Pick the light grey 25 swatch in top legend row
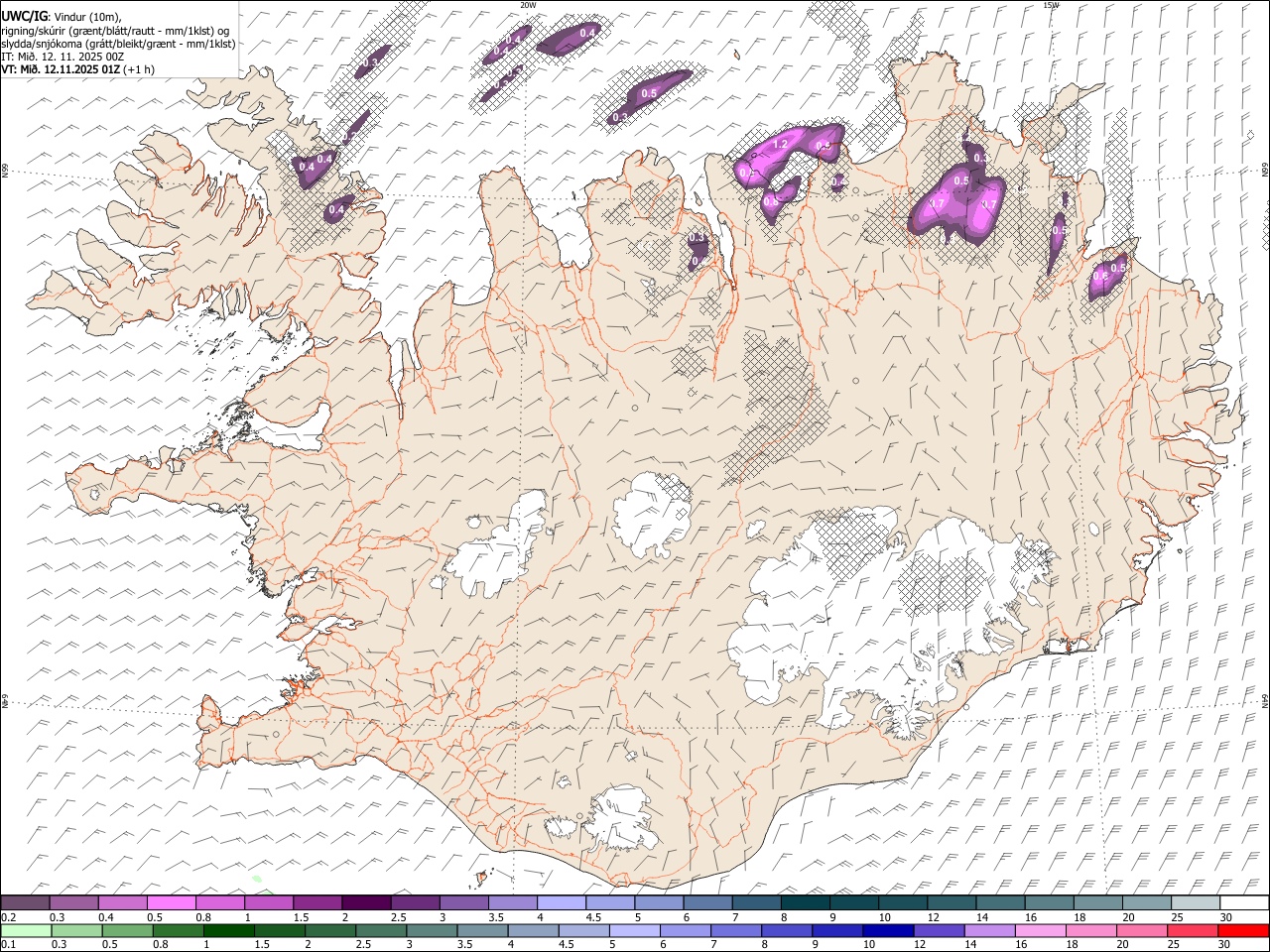1270x952 pixels. [1197, 903]
